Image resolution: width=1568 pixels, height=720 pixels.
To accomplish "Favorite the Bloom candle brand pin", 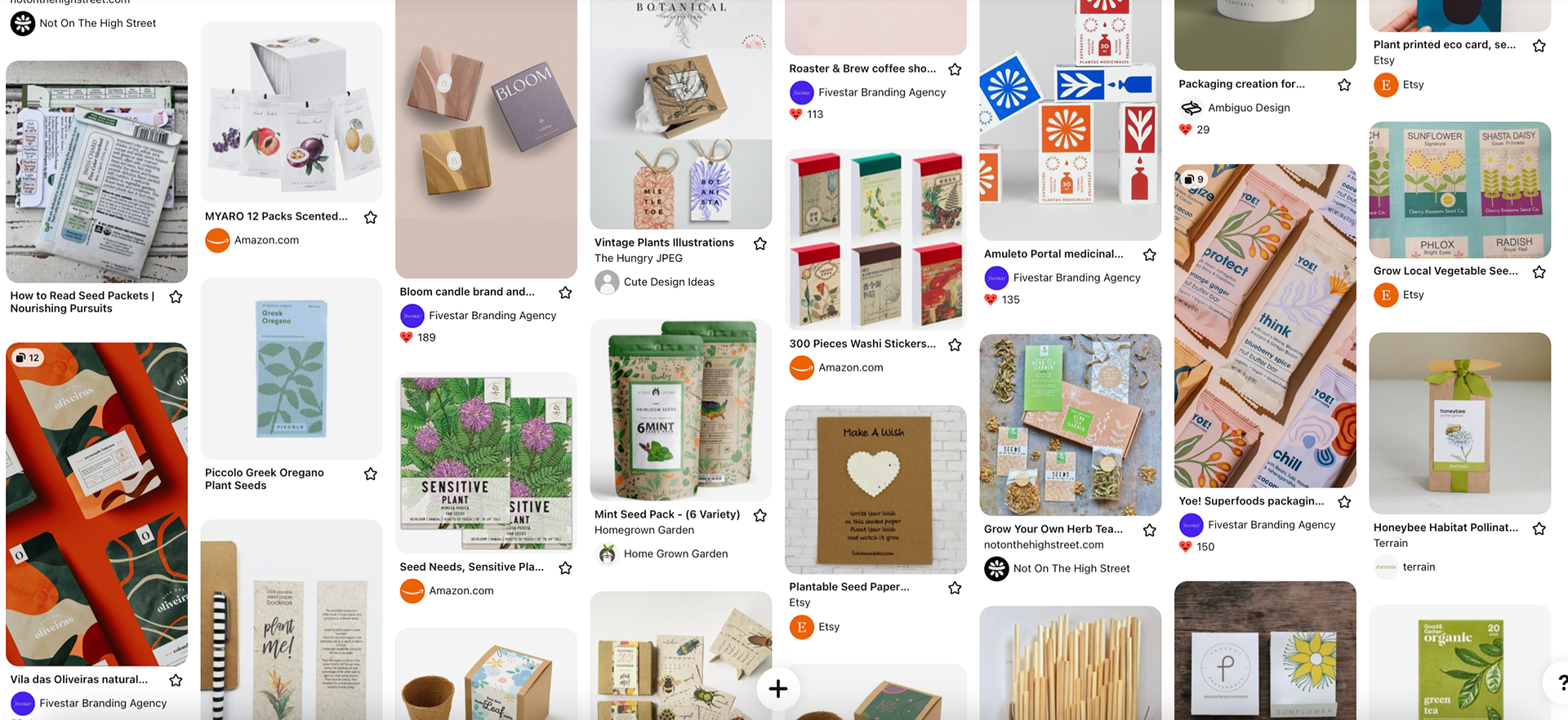I will click(x=565, y=292).
